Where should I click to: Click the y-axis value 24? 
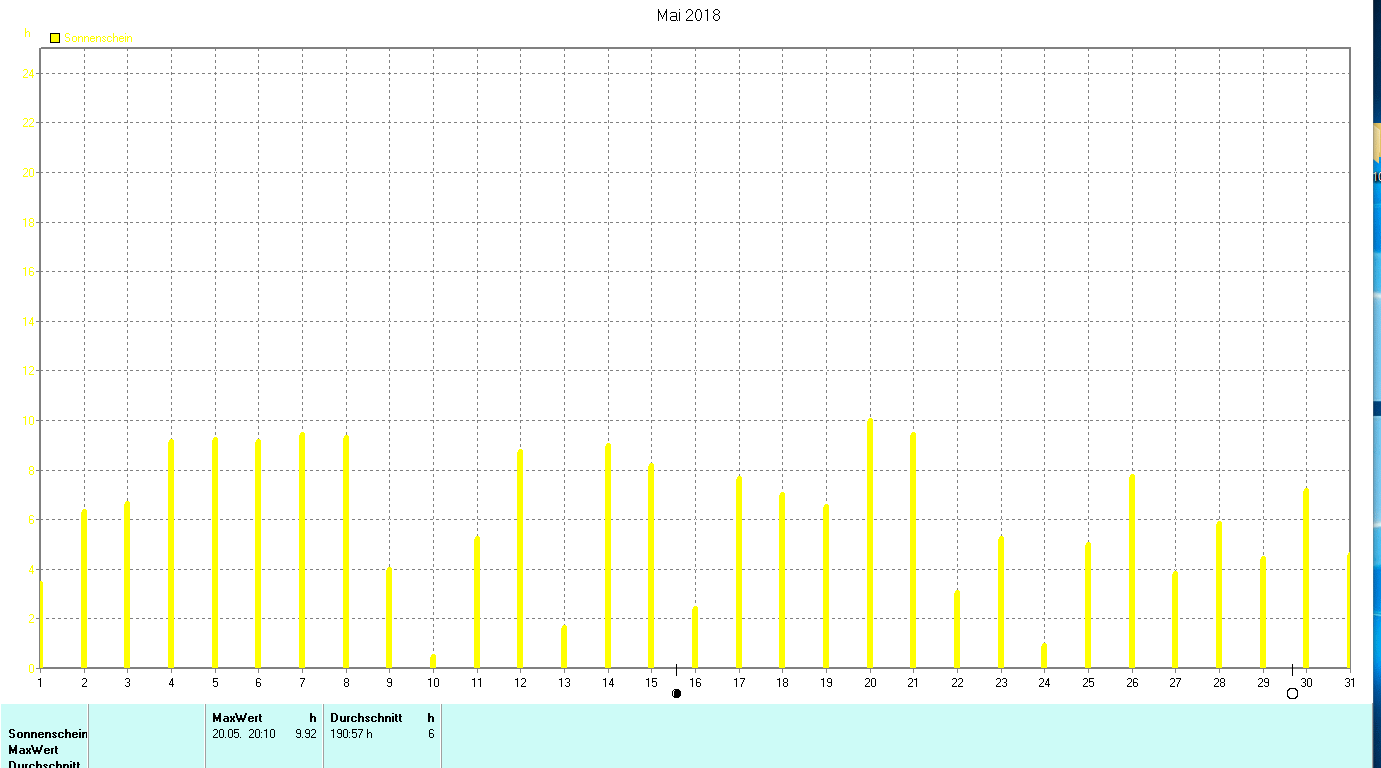(x=30, y=73)
